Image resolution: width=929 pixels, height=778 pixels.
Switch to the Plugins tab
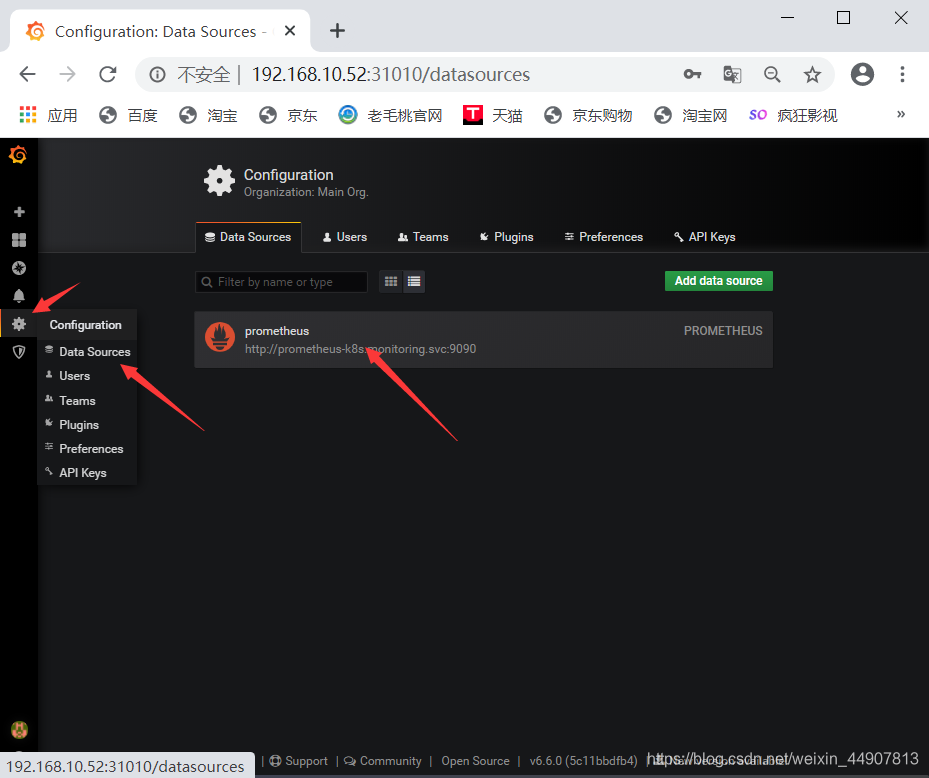(507, 237)
